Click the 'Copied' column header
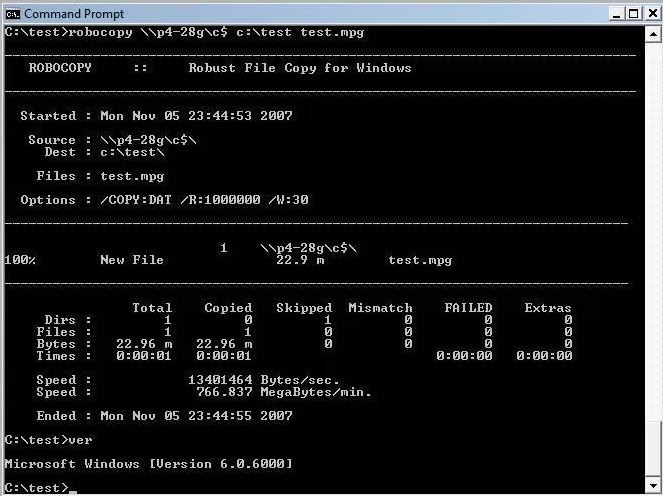663x496 pixels. (228, 308)
